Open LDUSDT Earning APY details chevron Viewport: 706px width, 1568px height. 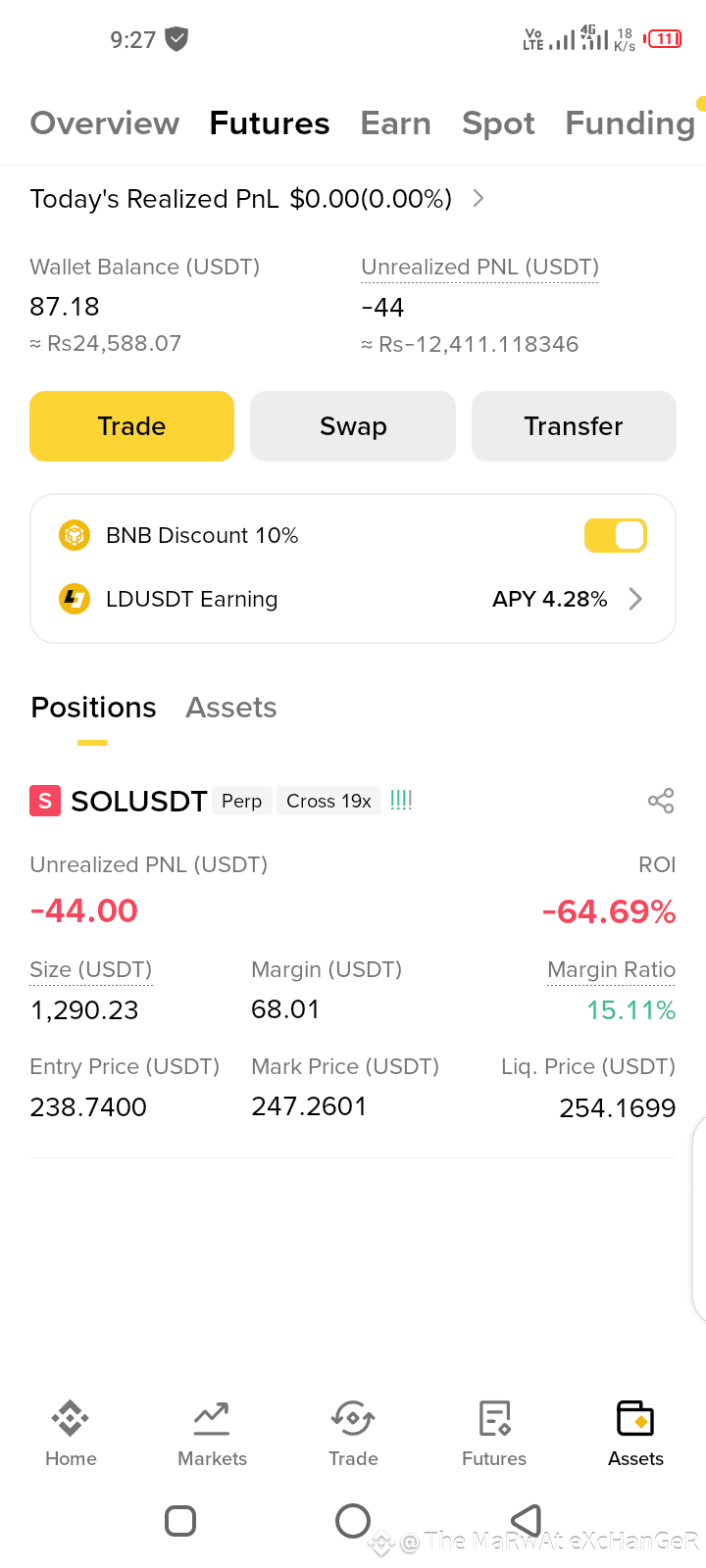(x=635, y=599)
